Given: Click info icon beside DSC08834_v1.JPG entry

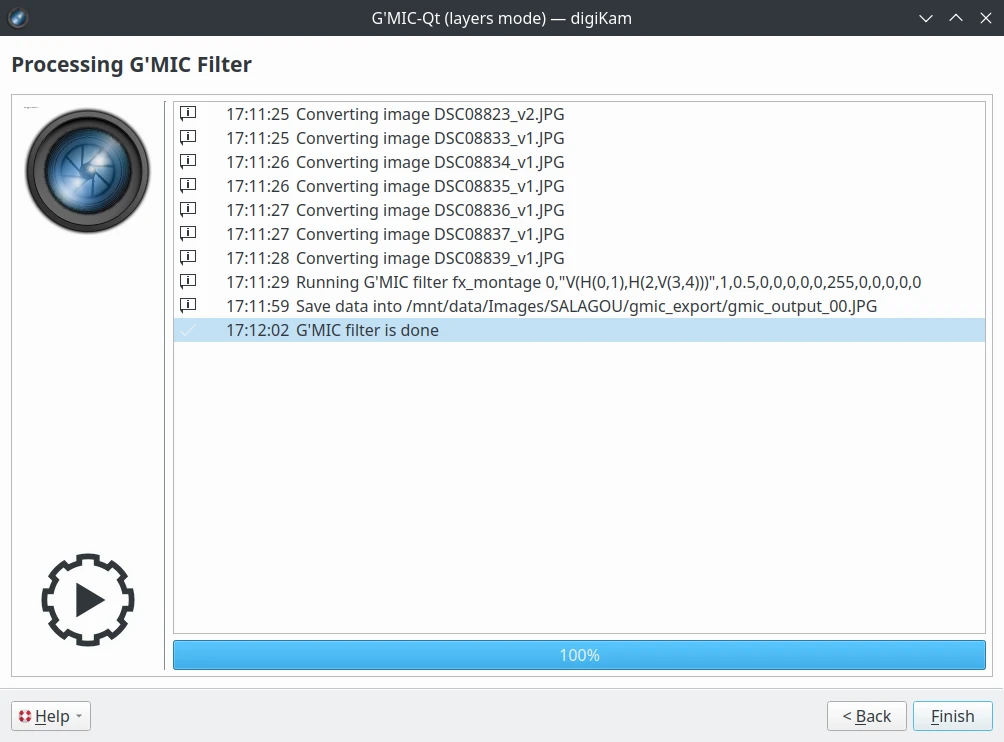Looking at the screenshot, I should [187, 162].
